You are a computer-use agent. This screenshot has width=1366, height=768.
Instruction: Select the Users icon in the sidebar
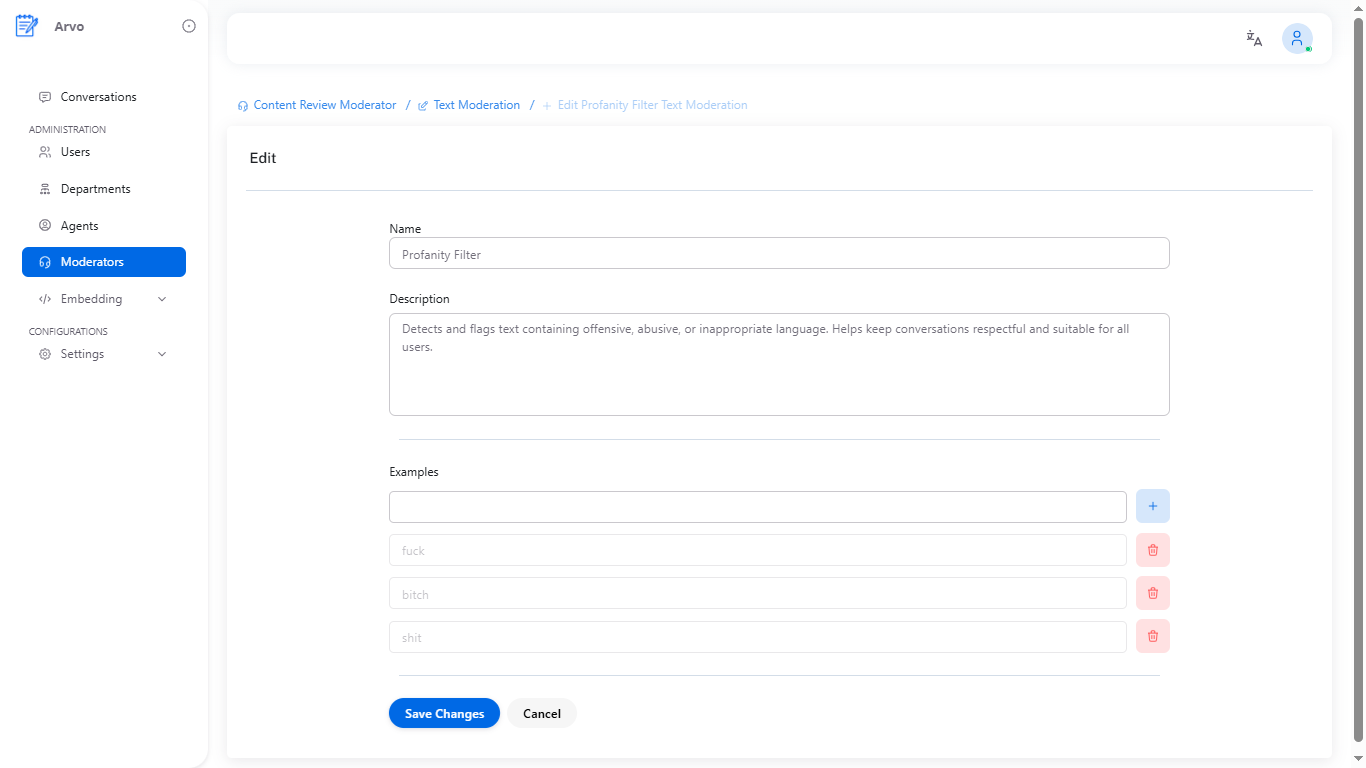(45, 151)
